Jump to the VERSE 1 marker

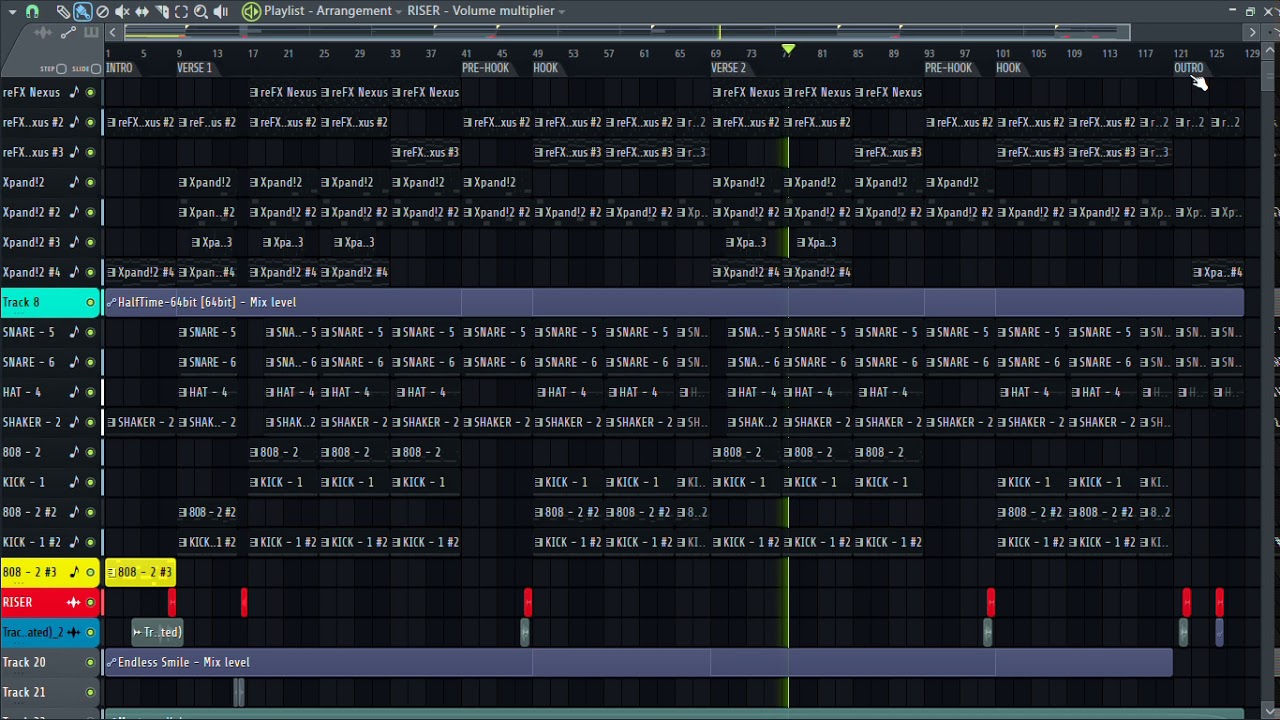click(x=194, y=68)
